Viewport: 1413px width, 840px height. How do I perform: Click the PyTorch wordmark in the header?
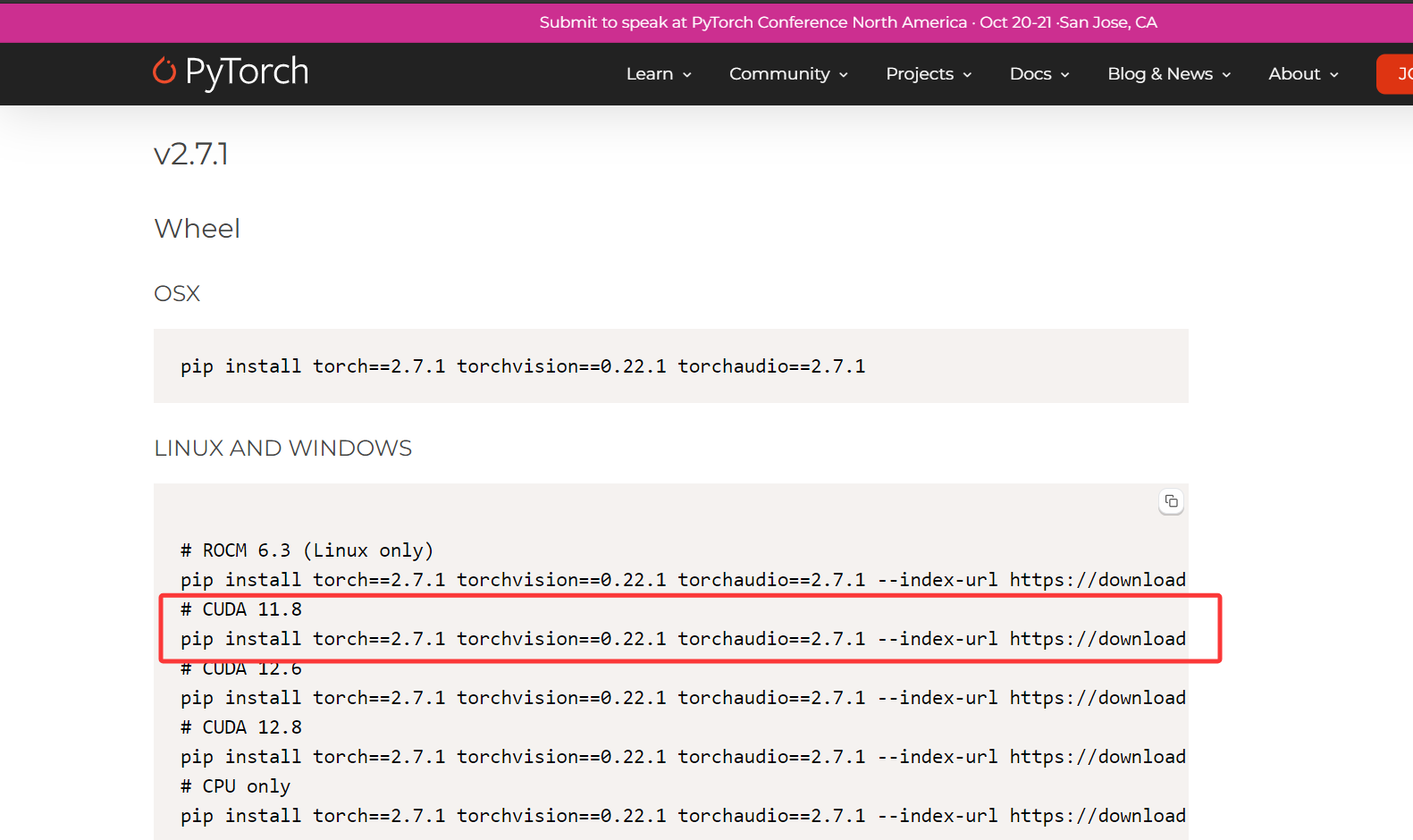[247, 71]
